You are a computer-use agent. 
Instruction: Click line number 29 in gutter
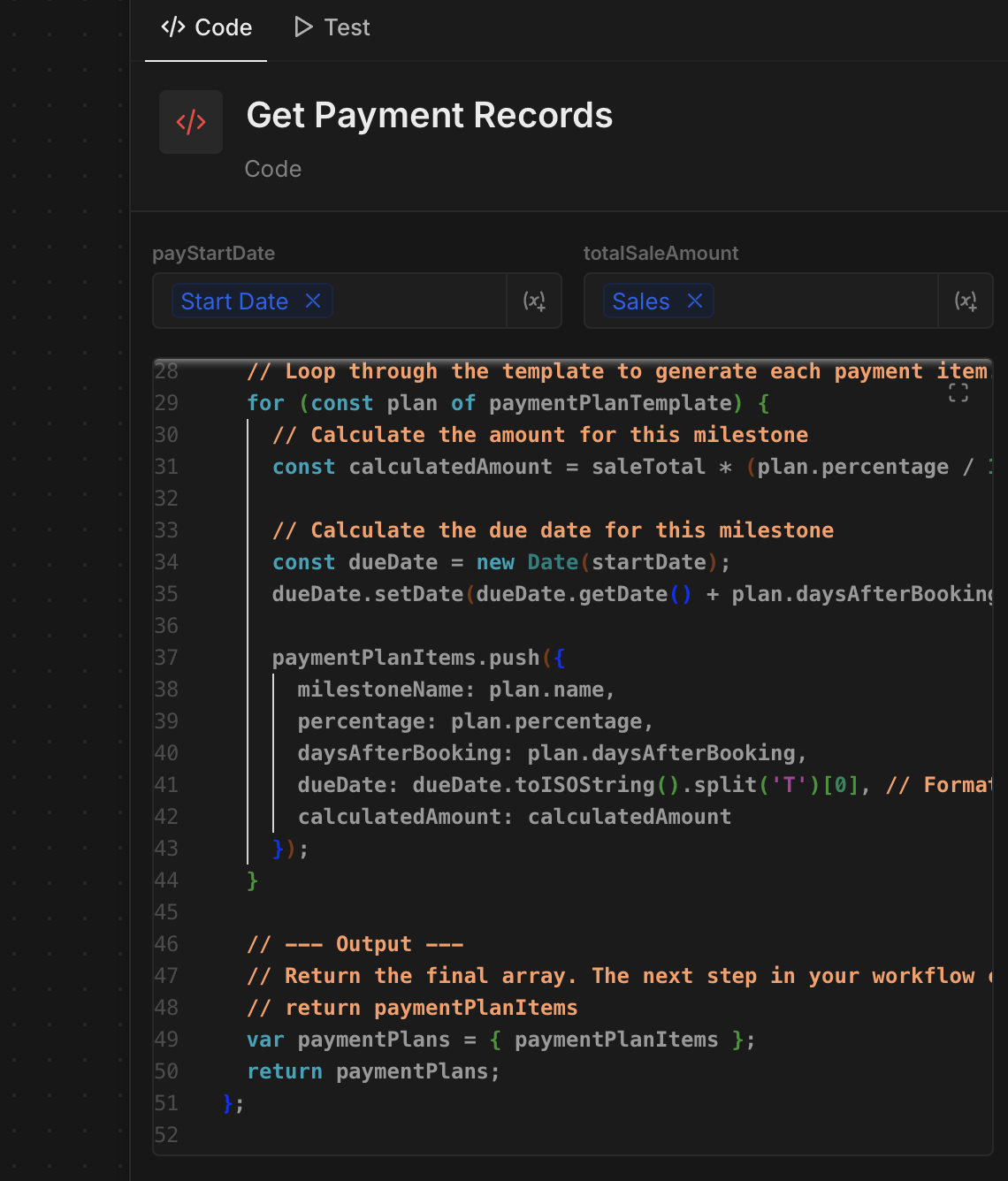(x=166, y=403)
